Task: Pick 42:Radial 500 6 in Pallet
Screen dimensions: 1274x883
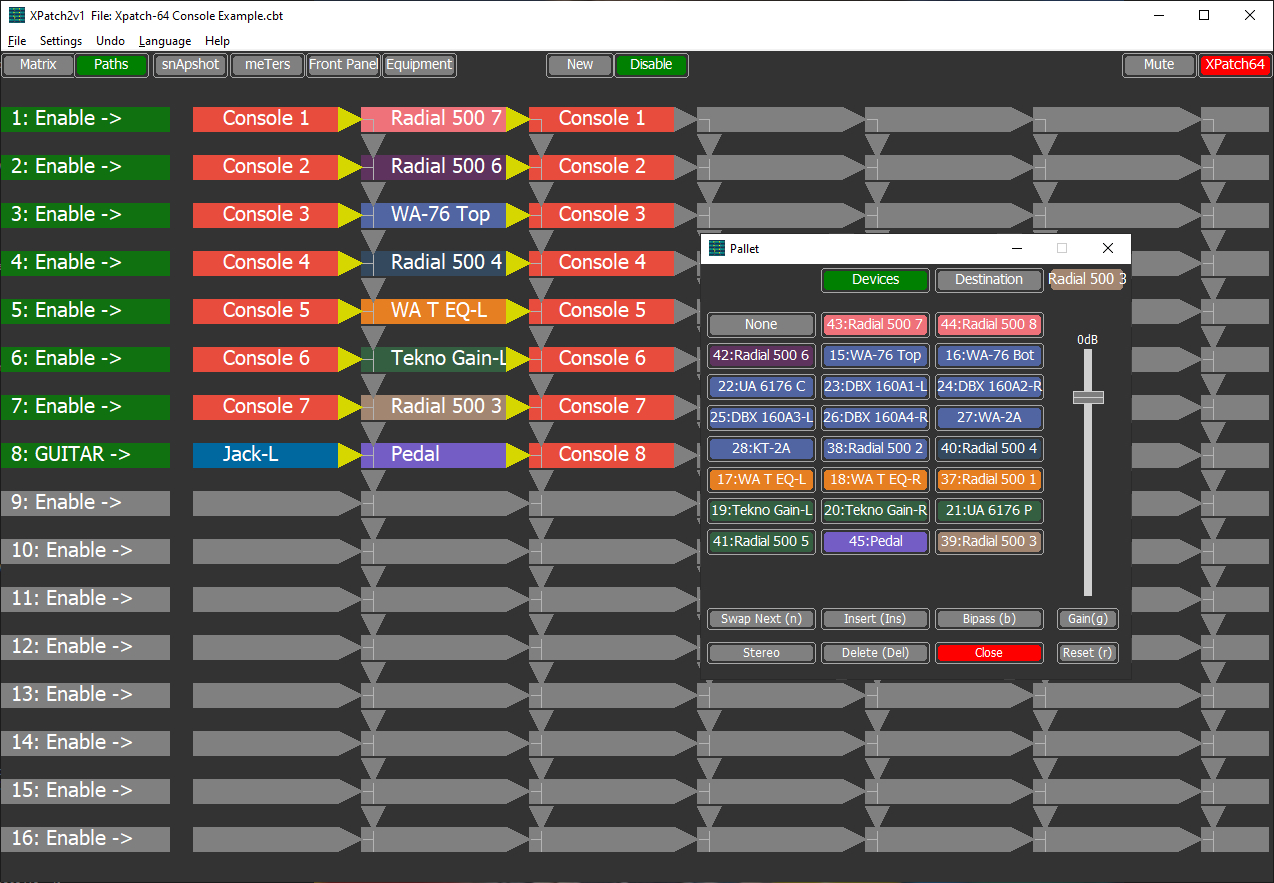Action: click(x=761, y=356)
